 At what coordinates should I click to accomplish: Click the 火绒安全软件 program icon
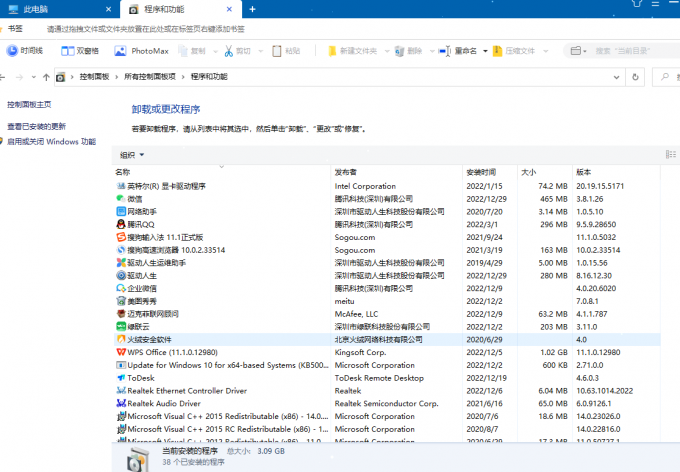pyautogui.click(x=121, y=340)
